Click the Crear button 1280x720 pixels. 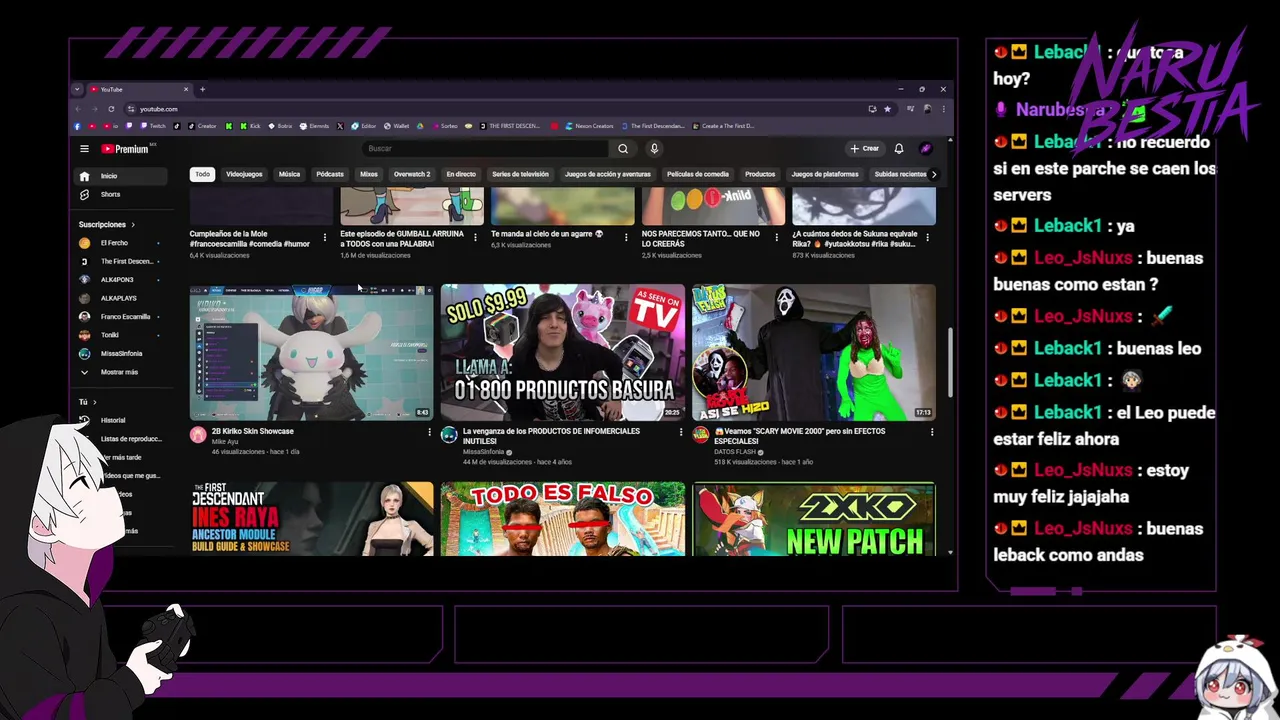864,149
